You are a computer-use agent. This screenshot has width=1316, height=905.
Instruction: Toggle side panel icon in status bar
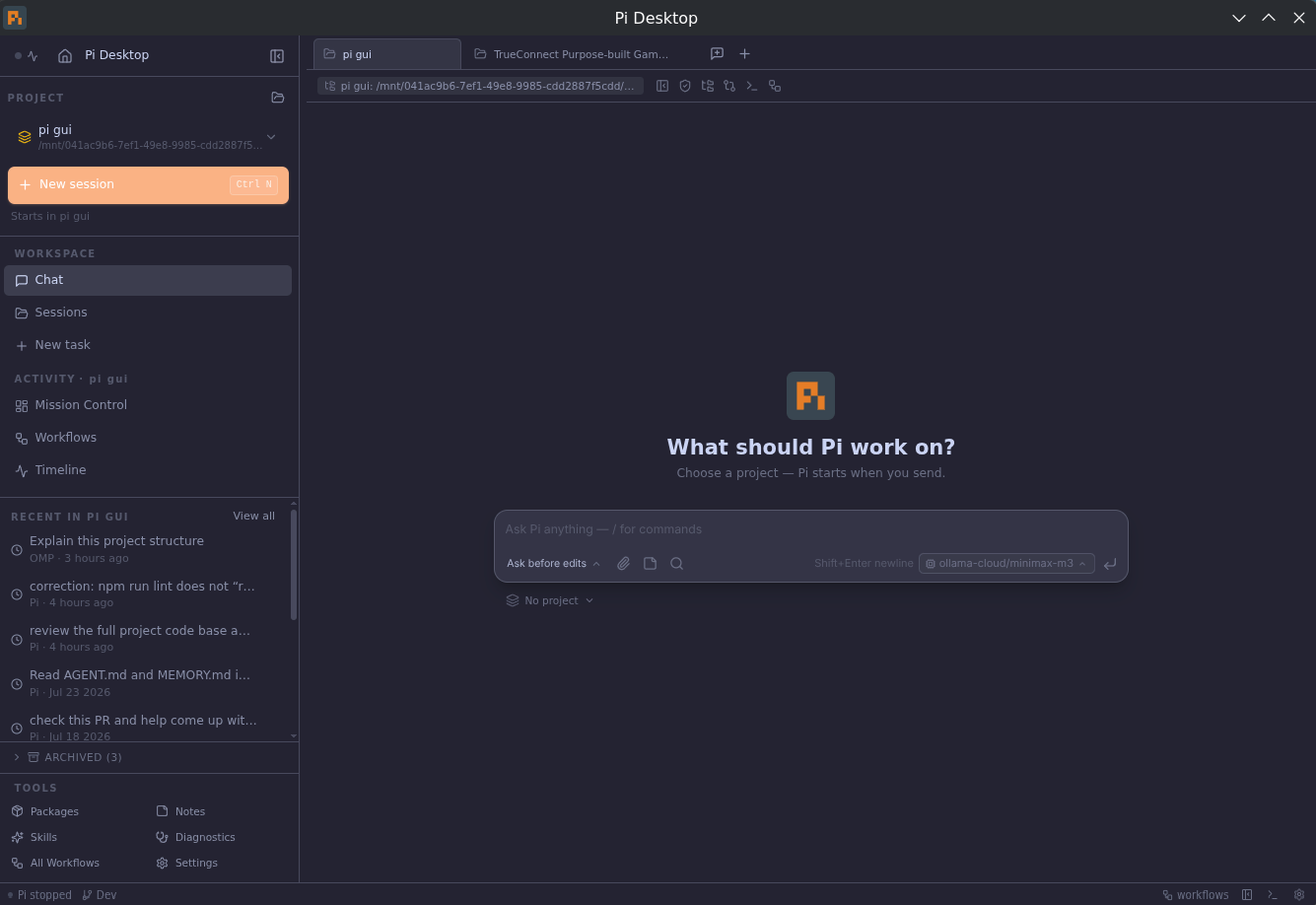coord(1247,895)
